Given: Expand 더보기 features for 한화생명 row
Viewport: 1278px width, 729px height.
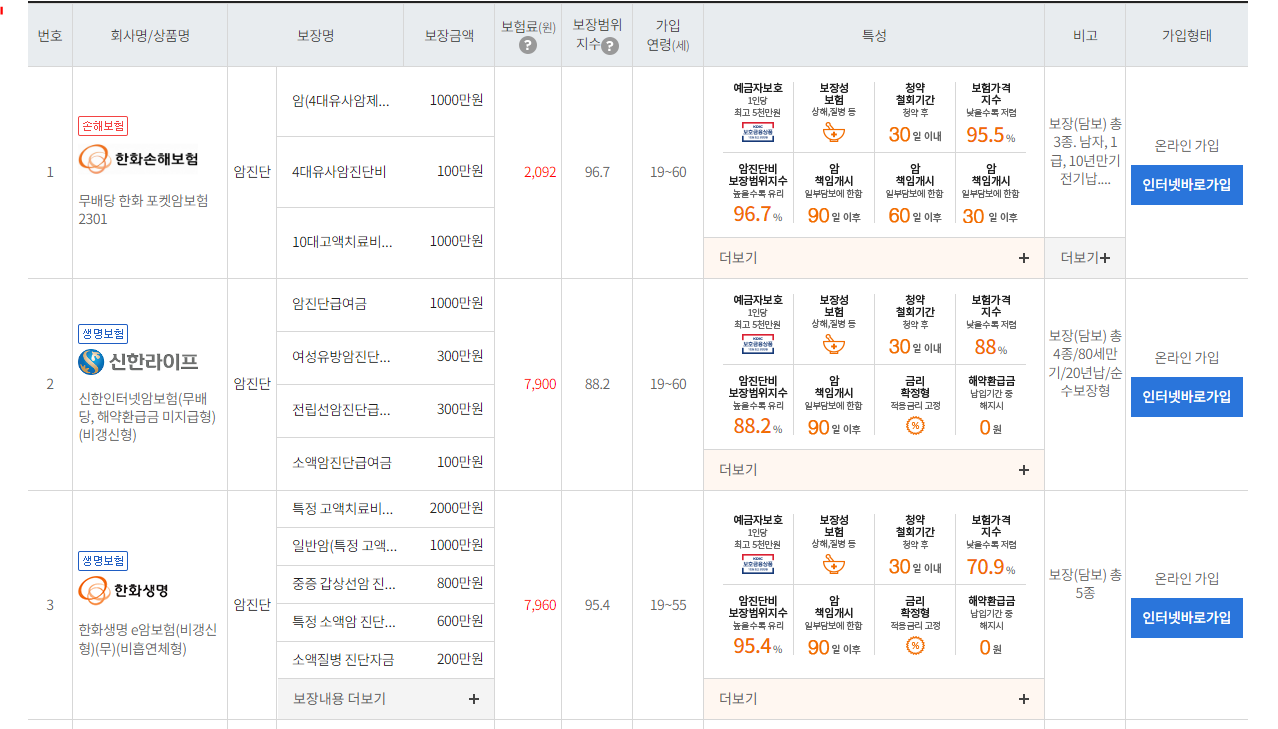Looking at the screenshot, I should click(x=874, y=699).
